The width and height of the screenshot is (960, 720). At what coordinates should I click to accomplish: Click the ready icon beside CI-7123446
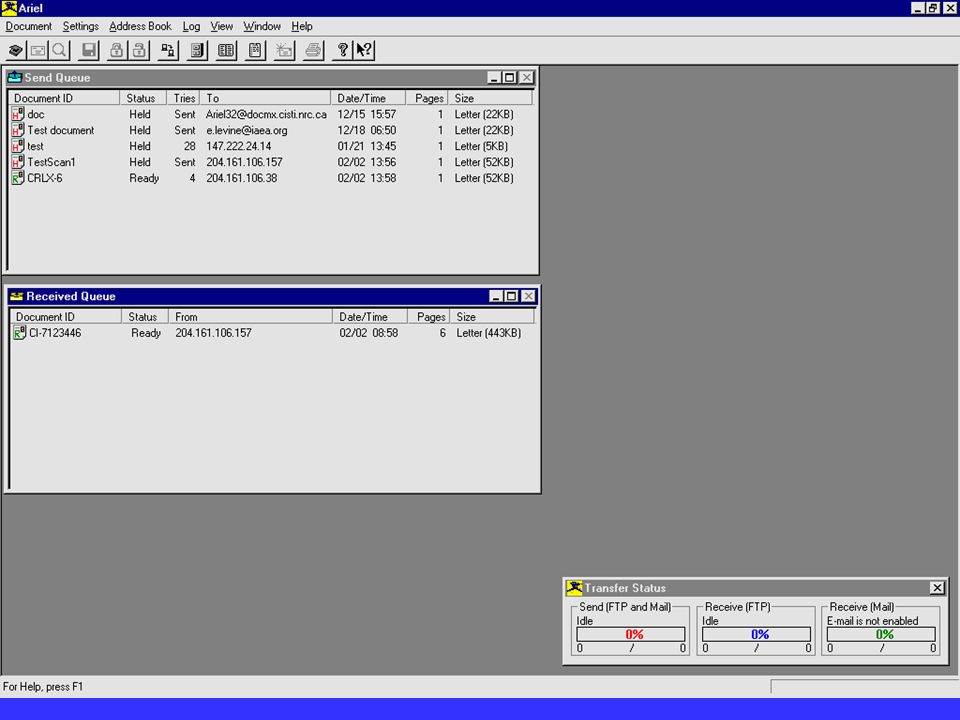tap(20, 332)
